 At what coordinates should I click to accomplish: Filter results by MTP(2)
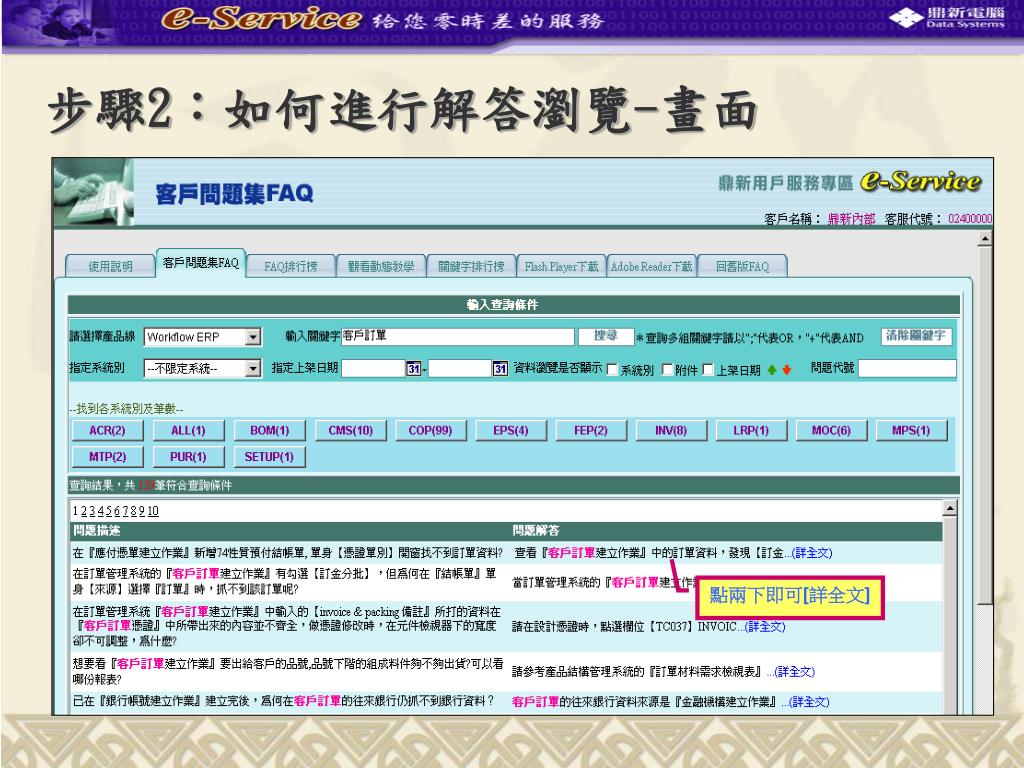click(x=107, y=456)
